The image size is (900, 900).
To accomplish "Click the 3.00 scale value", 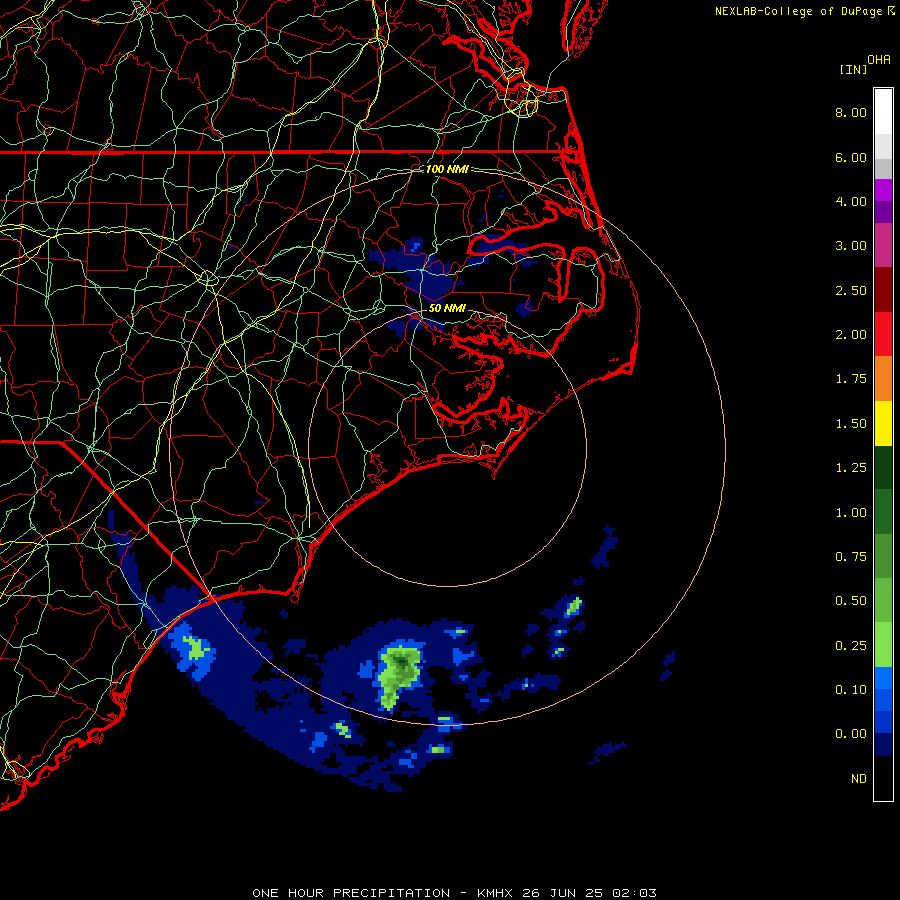I will click(x=851, y=246).
